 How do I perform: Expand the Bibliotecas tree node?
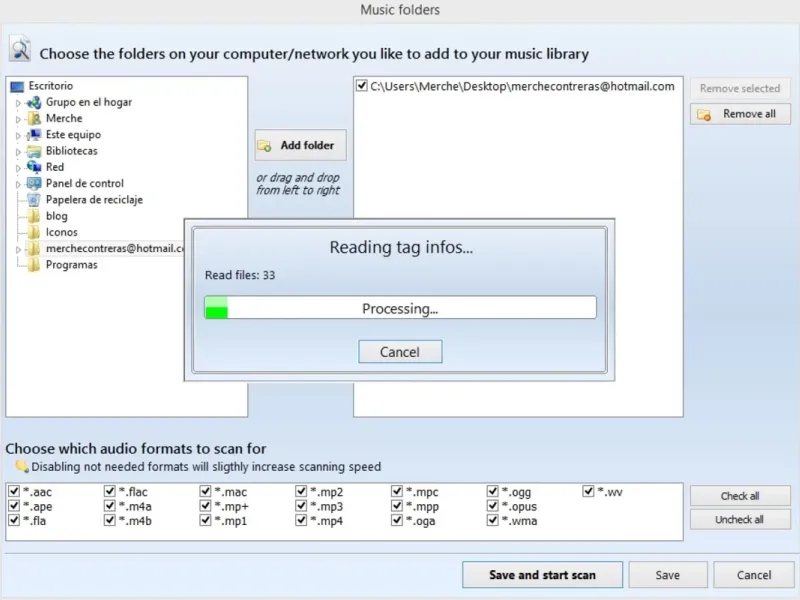coord(18,152)
